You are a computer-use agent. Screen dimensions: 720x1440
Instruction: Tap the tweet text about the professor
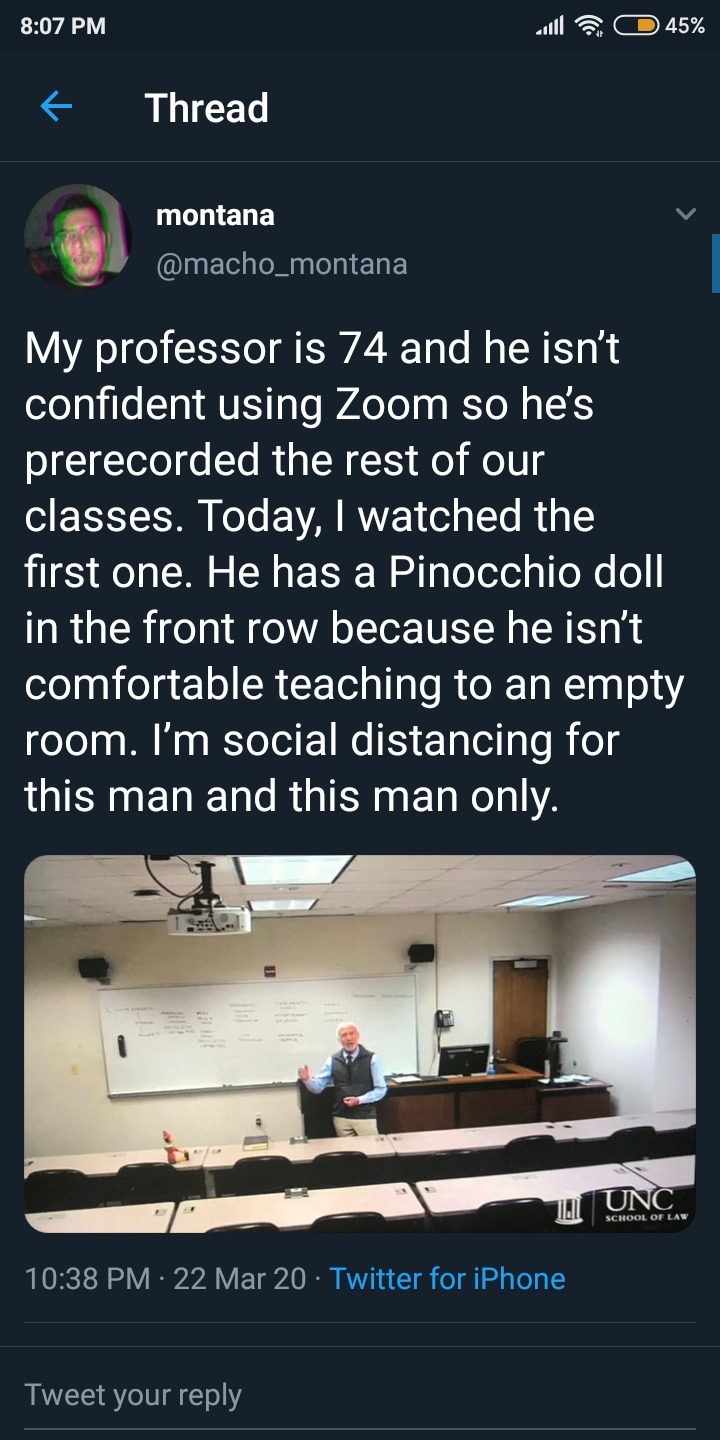(355, 573)
